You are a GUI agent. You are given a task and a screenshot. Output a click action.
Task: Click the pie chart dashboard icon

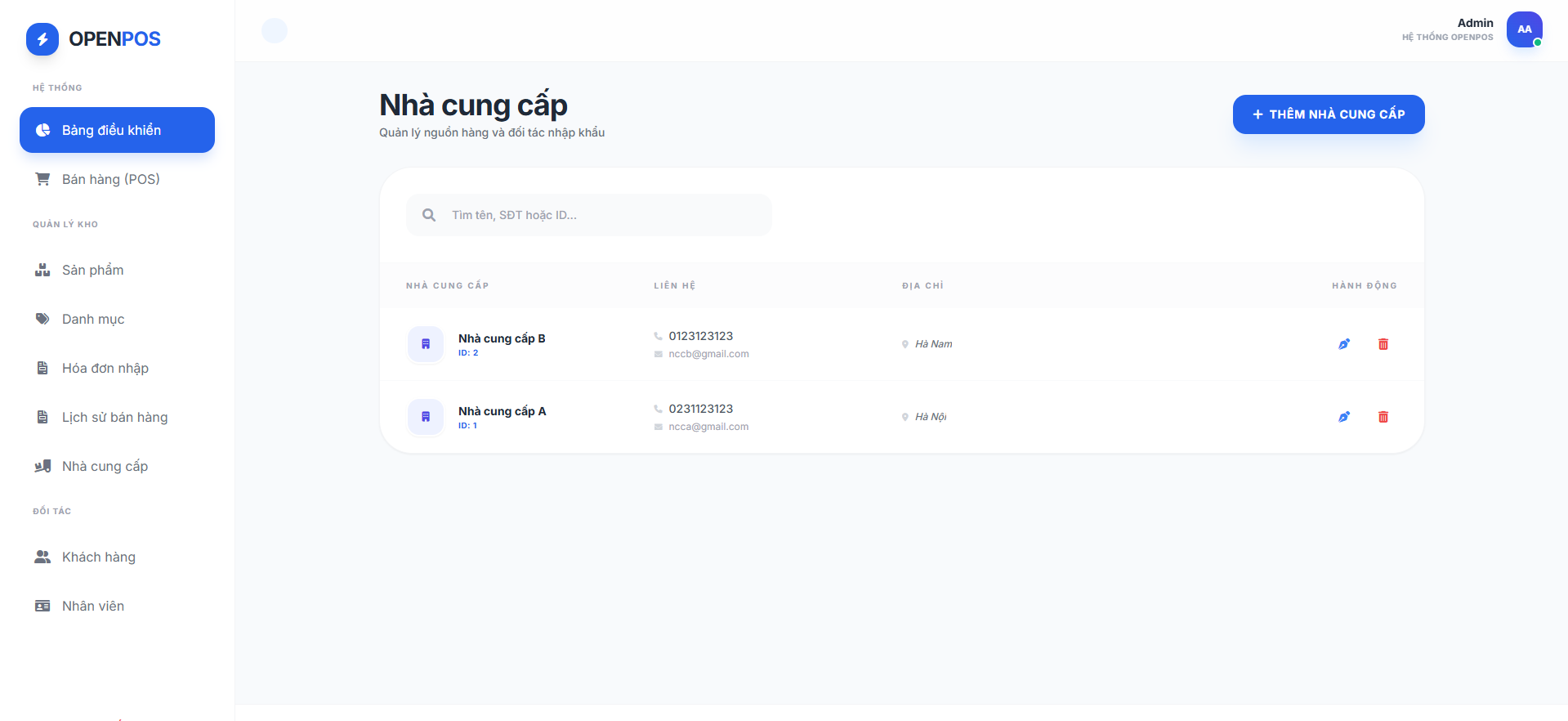[42, 130]
